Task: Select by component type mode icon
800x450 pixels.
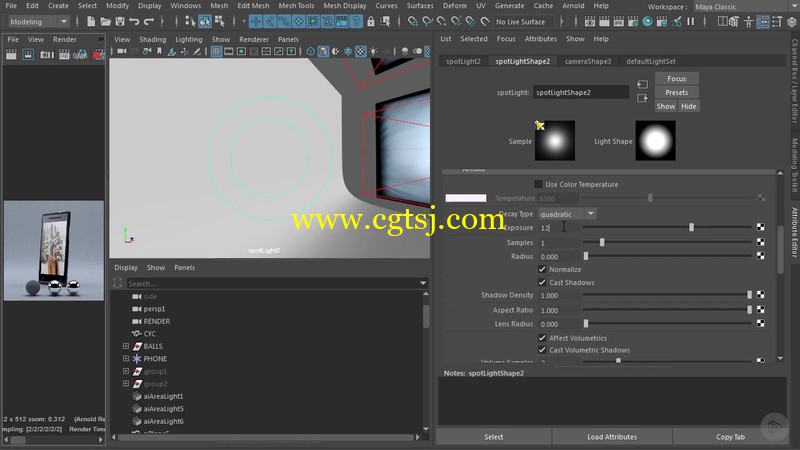Action: coord(219,21)
